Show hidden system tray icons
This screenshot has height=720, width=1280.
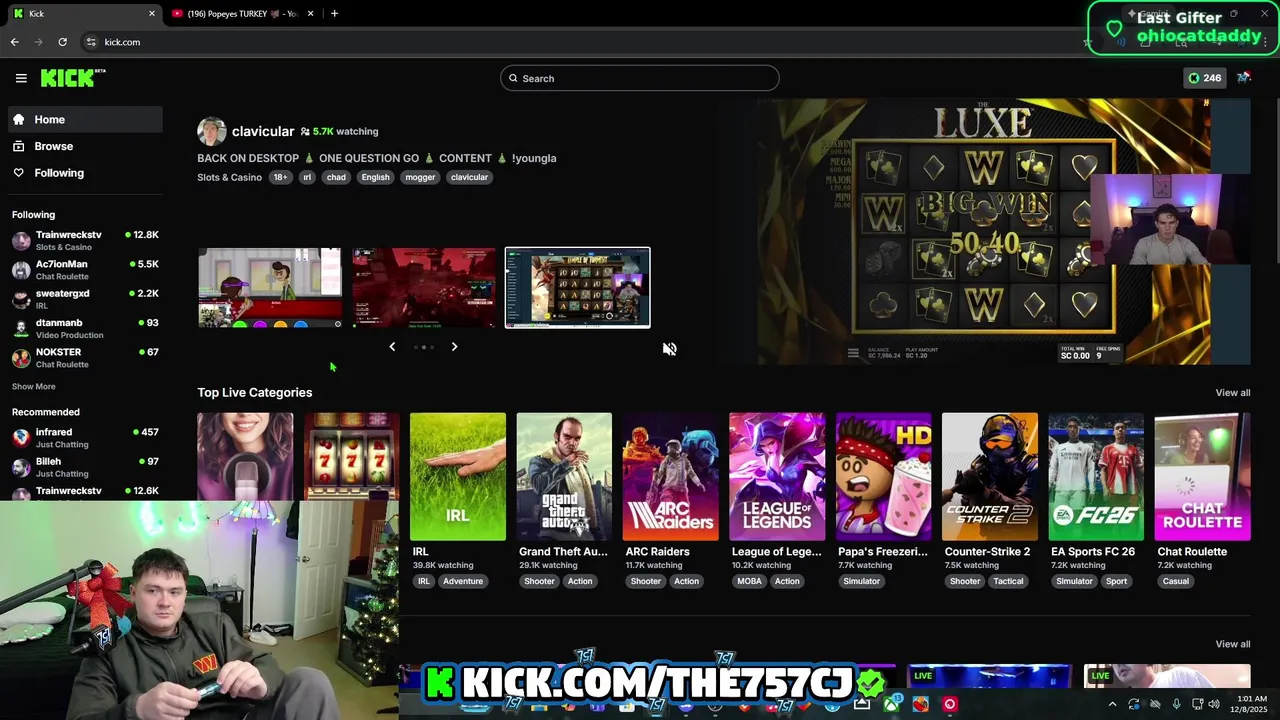[1112, 704]
